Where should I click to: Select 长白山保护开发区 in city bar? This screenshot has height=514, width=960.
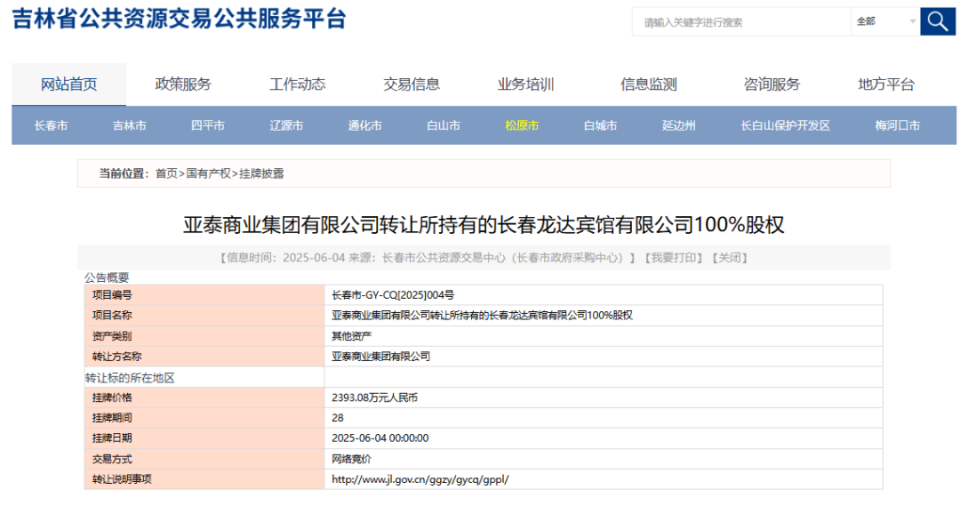pos(785,125)
